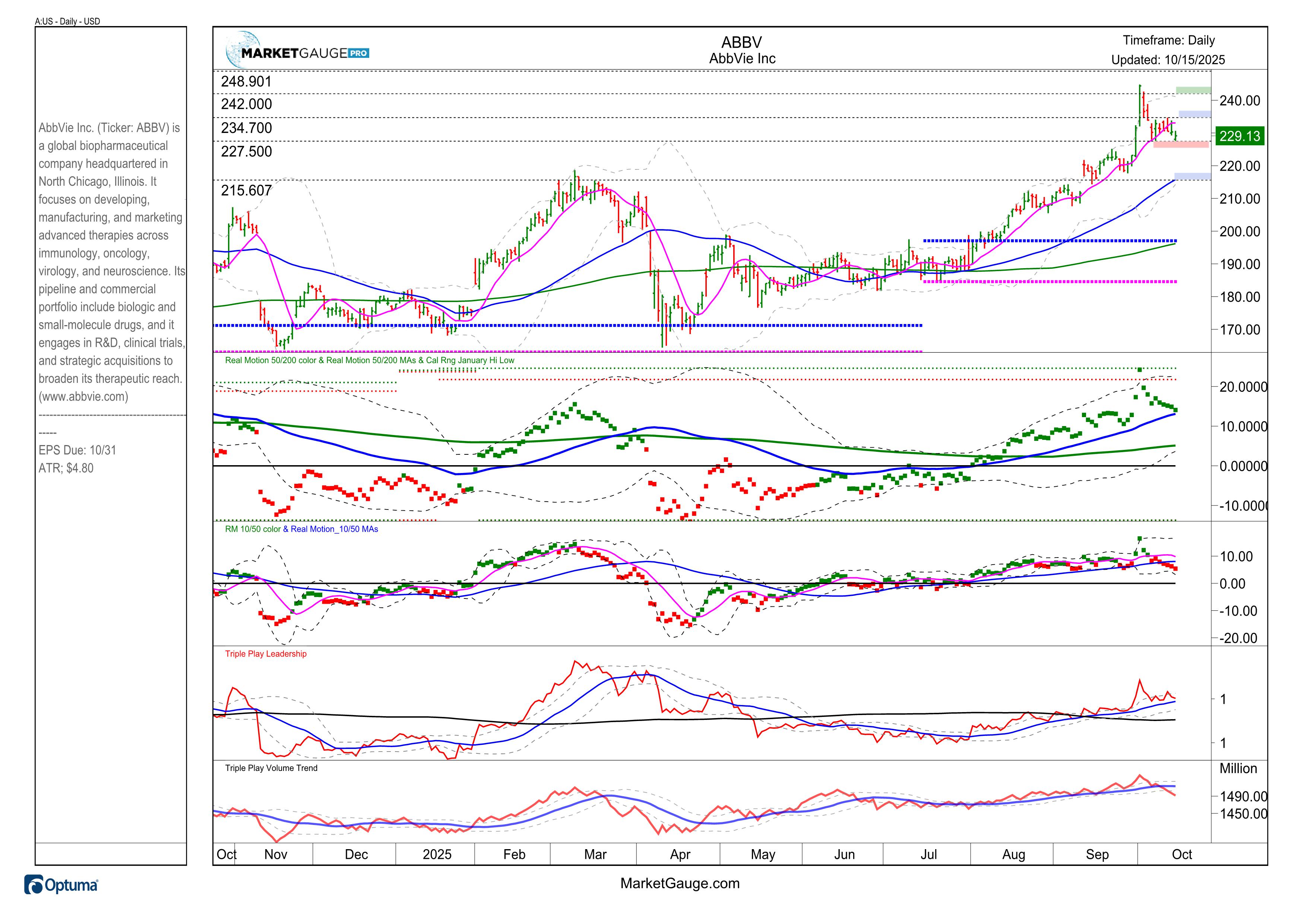Click the Optuma logo icon
The height and width of the screenshot is (924, 1307).
34,885
